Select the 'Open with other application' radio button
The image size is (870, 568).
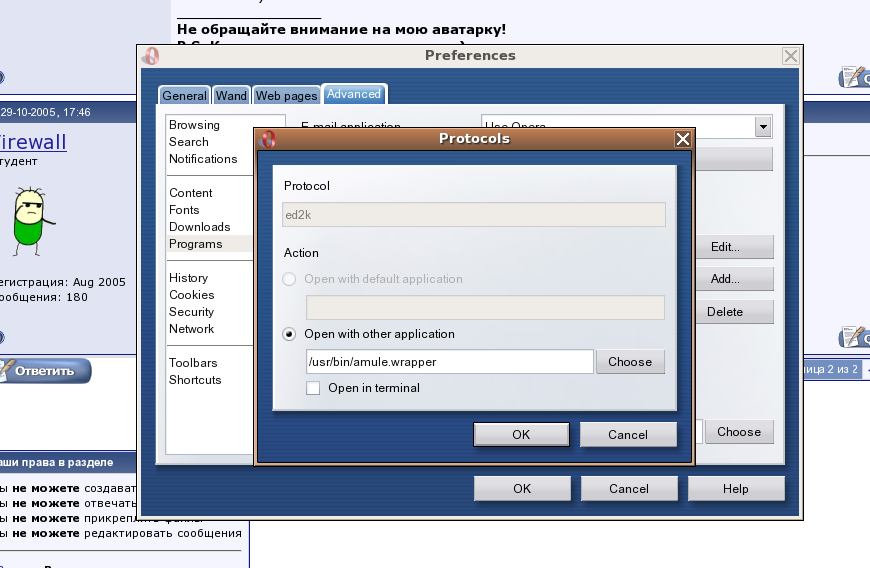(x=289, y=334)
